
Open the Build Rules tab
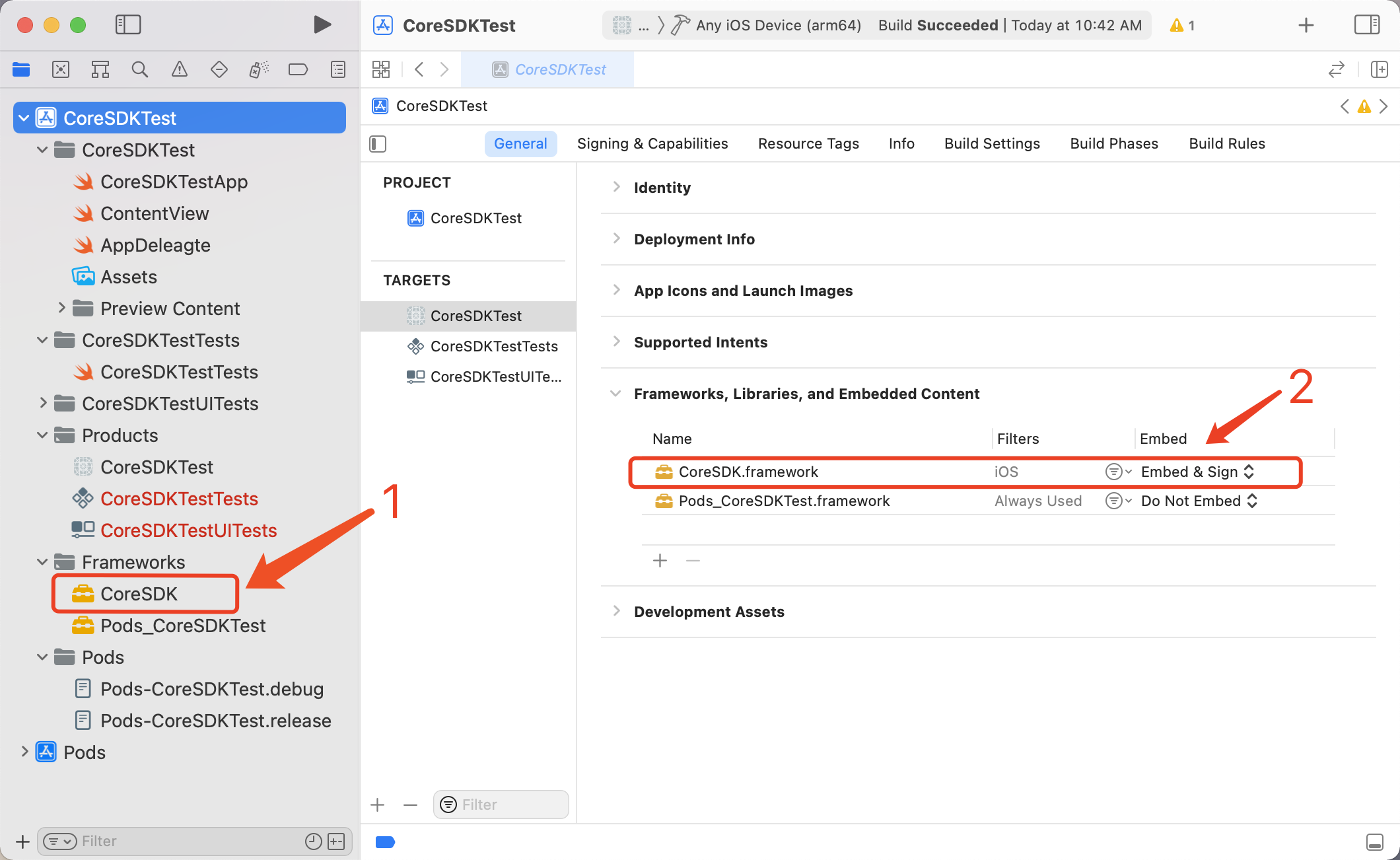click(1227, 144)
